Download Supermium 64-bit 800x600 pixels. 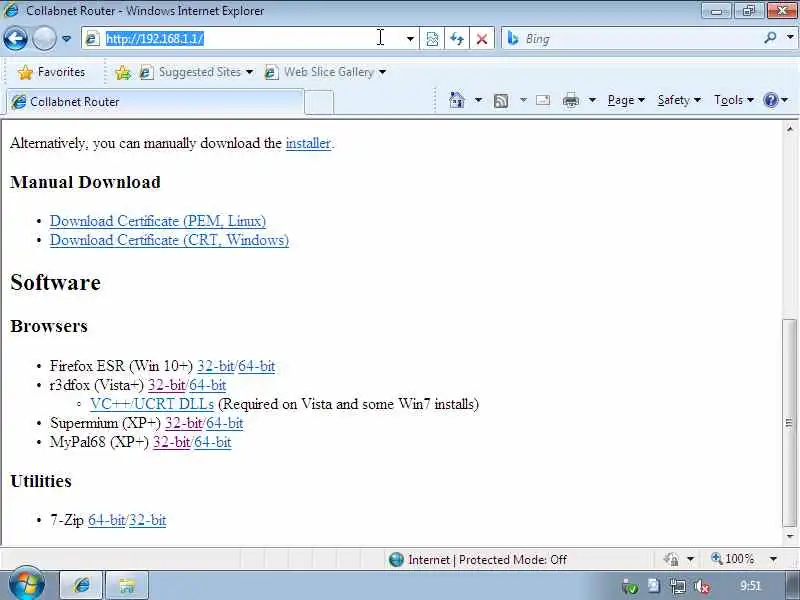tap(224, 423)
